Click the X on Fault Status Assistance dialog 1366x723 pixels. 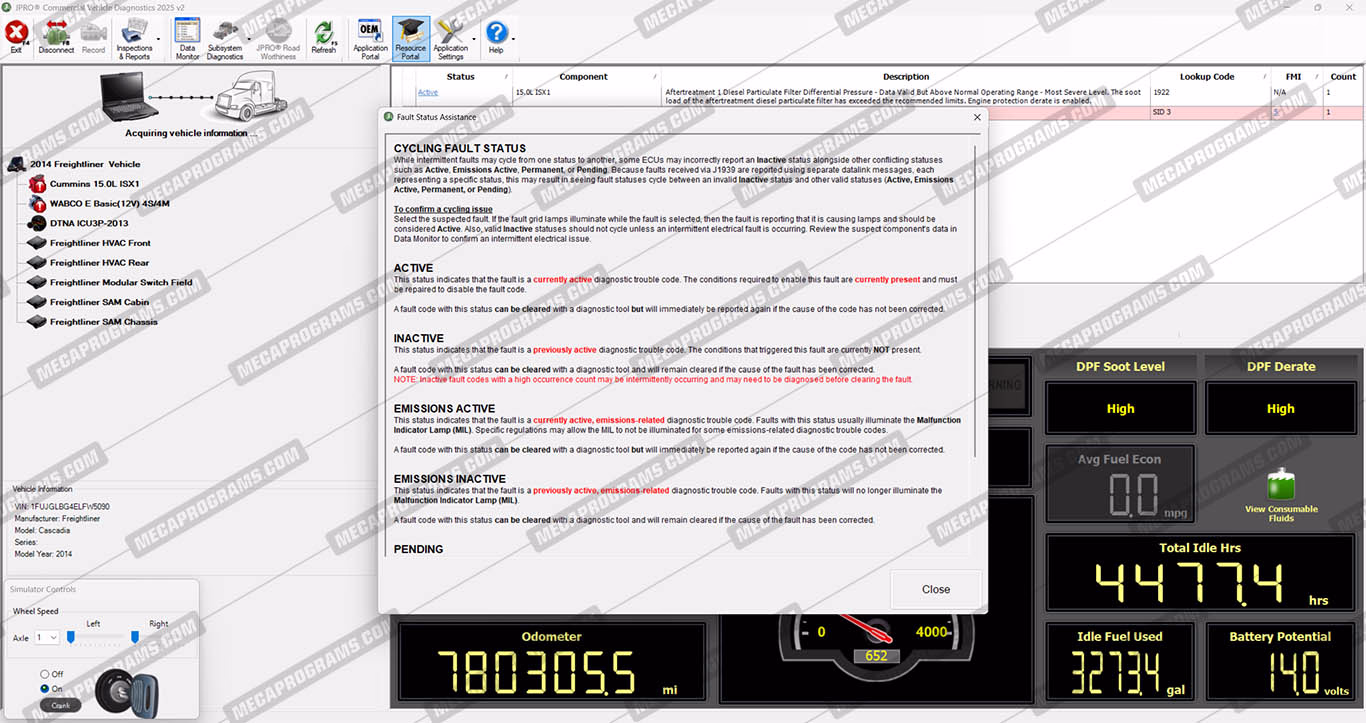tap(977, 117)
